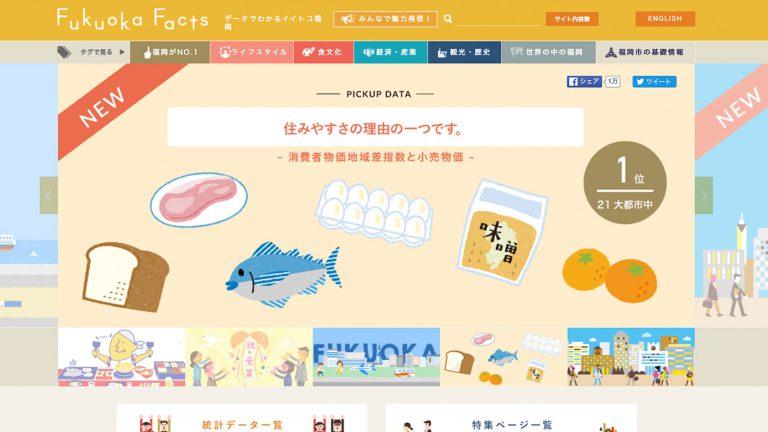Click the site search input field
The height and width of the screenshot is (432, 768).
[498, 19]
